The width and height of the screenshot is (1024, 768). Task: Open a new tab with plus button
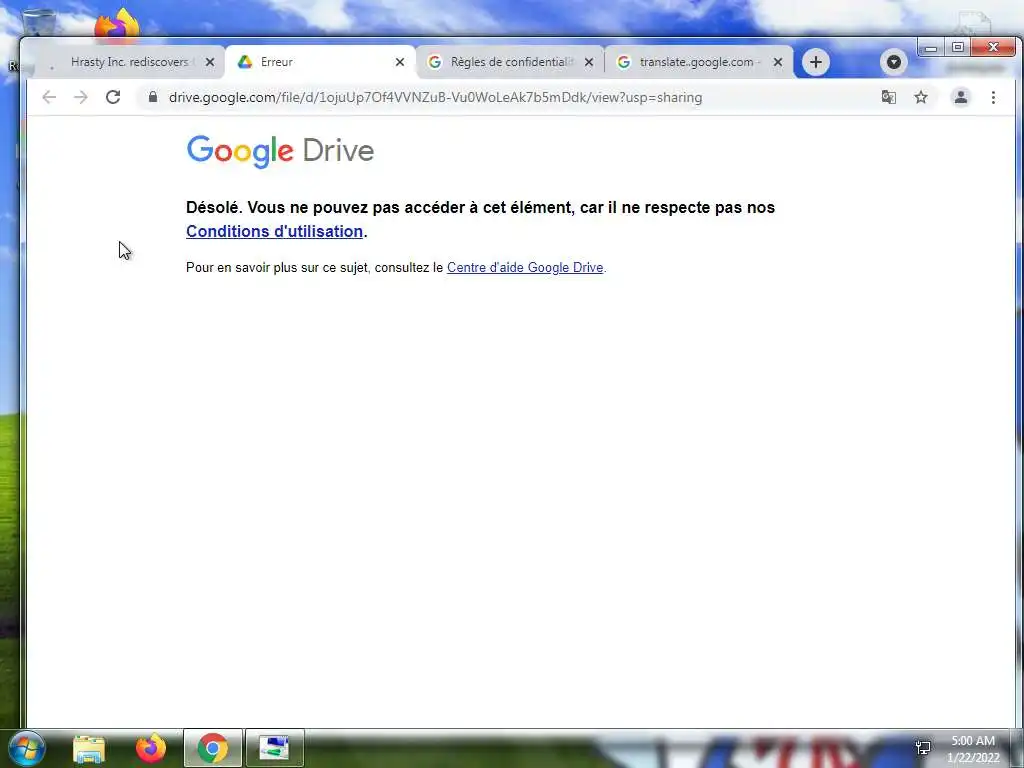coord(816,62)
